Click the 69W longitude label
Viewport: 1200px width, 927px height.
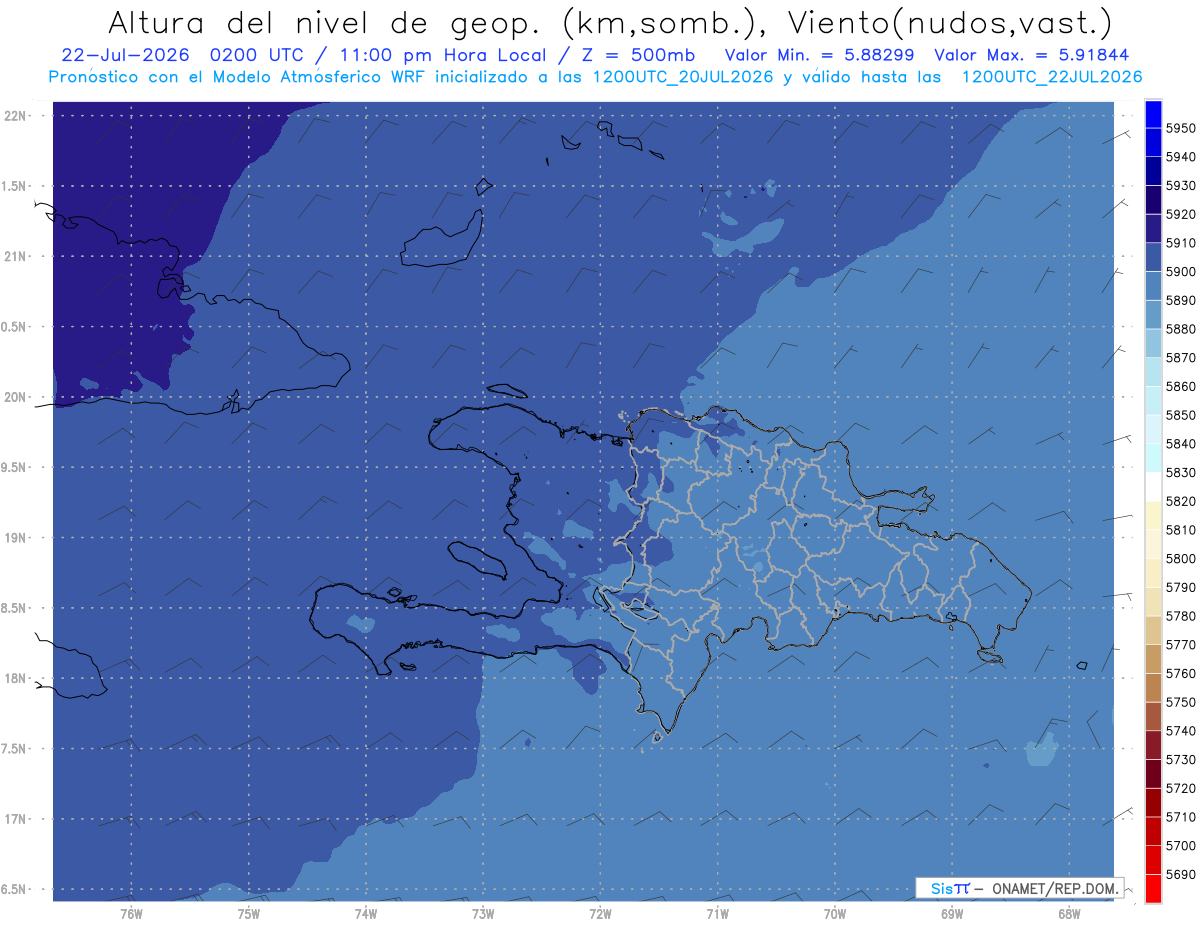pyautogui.click(x=952, y=915)
